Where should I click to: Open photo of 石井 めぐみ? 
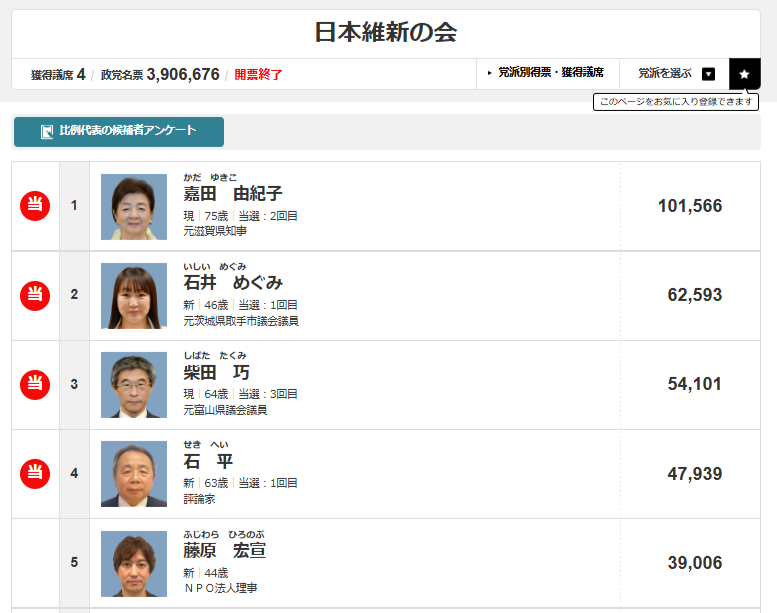coord(134,296)
